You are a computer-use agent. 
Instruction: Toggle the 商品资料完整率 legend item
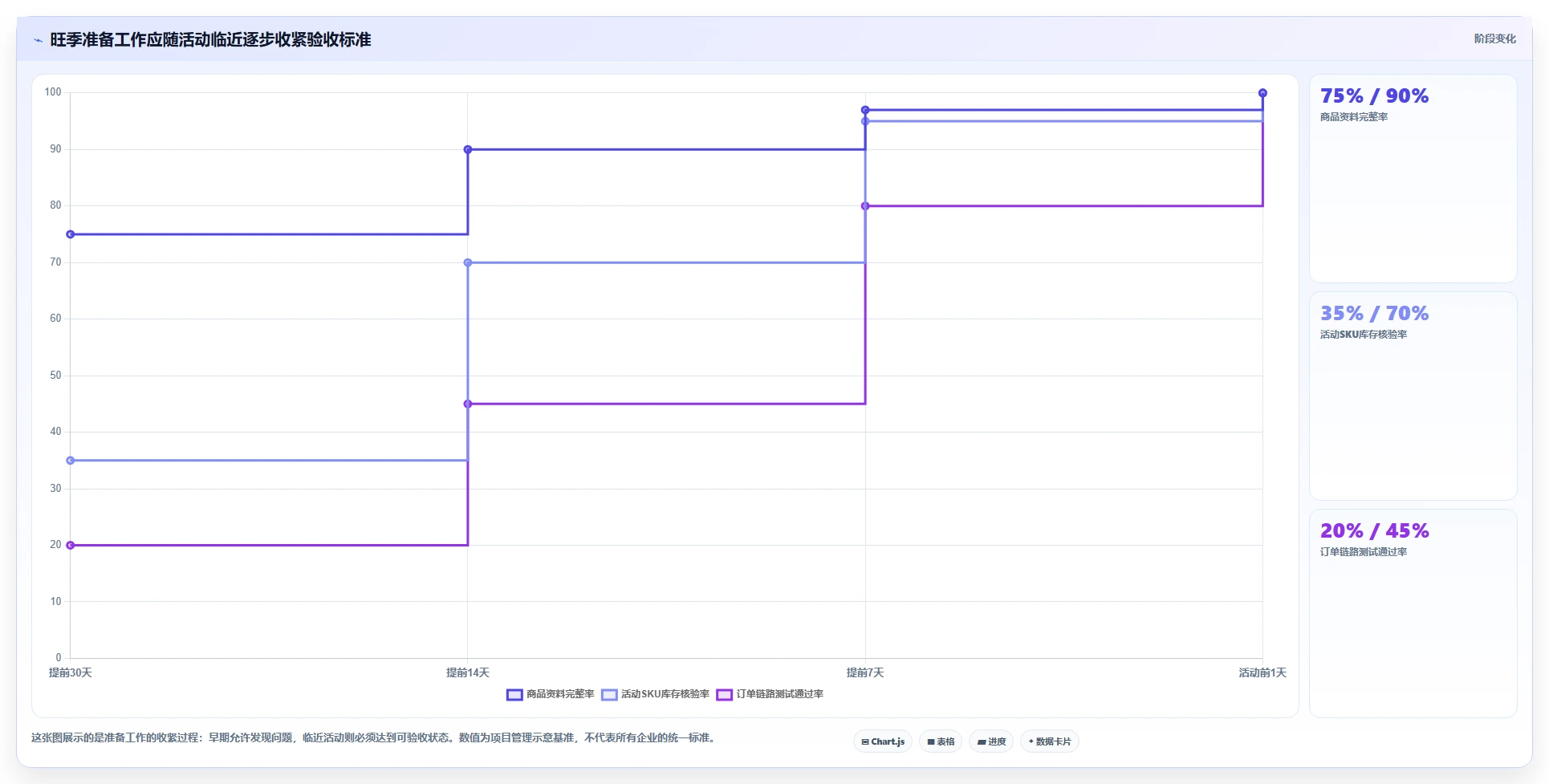(551, 694)
